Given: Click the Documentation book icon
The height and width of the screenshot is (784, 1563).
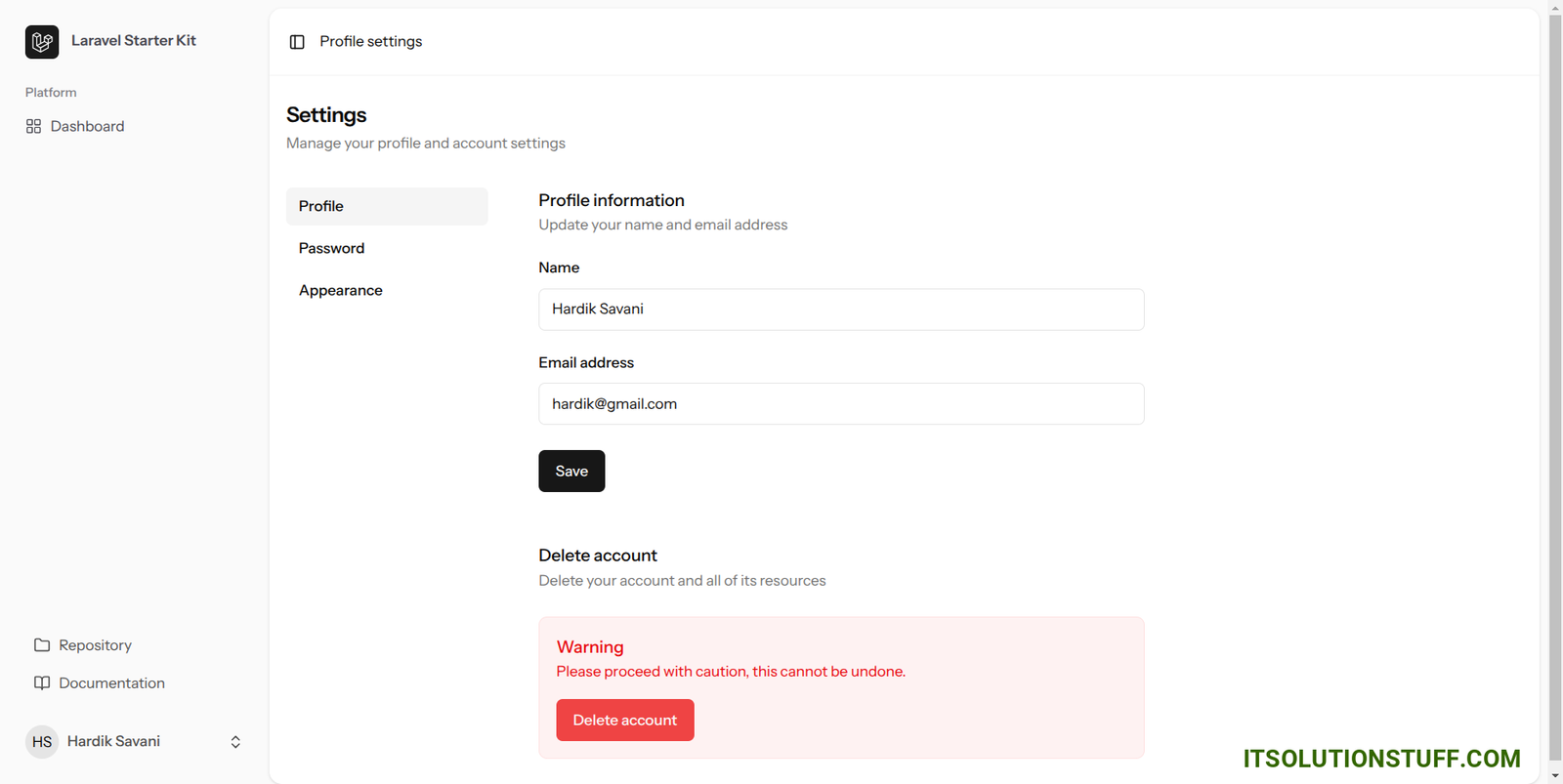Looking at the screenshot, I should click(42, 683).
